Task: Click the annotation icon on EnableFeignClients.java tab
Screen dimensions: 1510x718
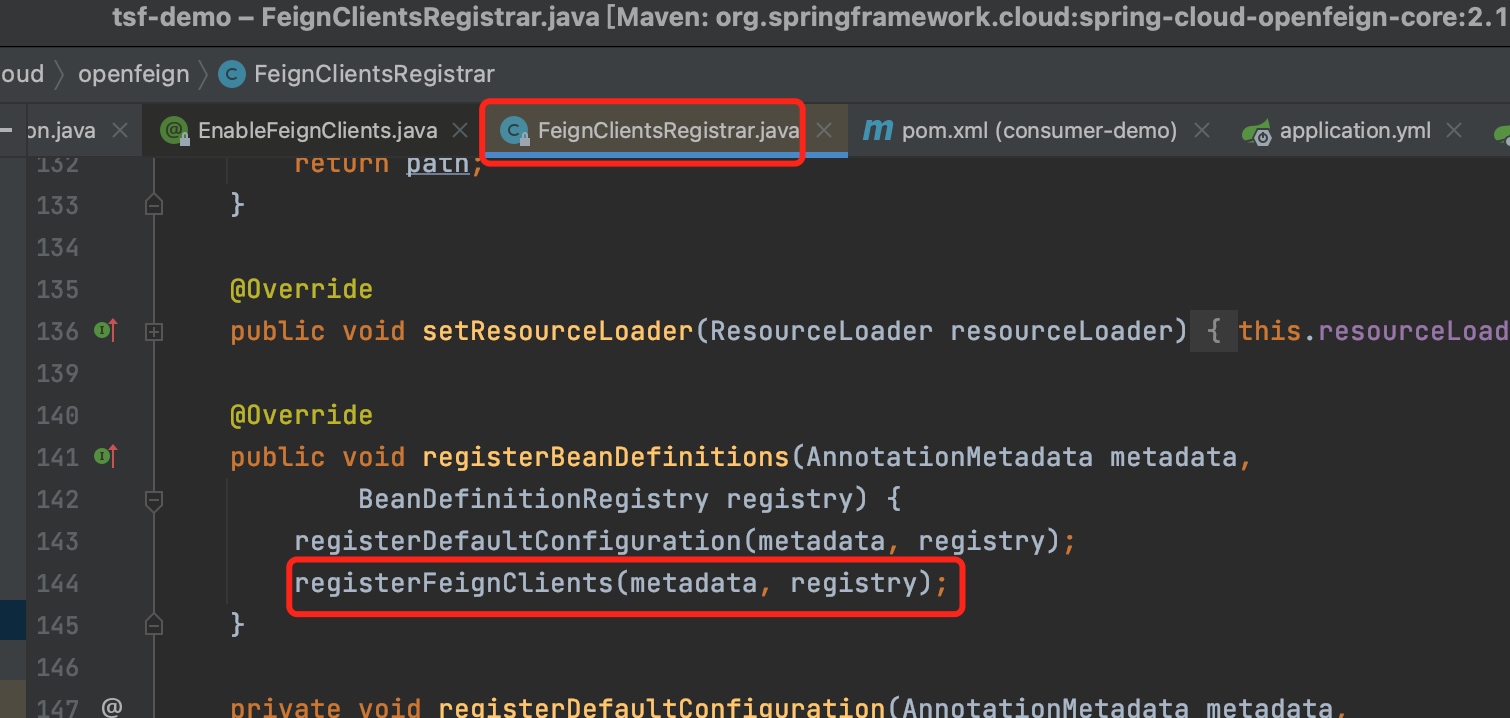Action: [x=175, y=130]
